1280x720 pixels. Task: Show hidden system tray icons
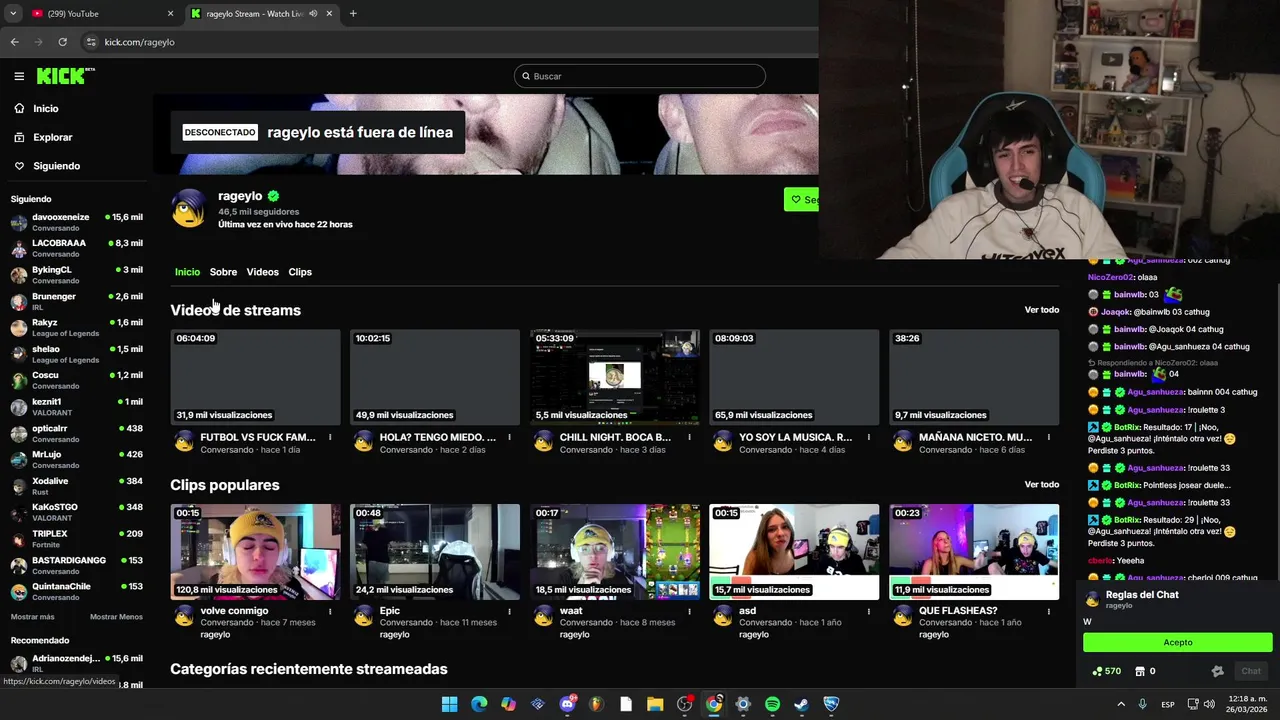(x=1120, y=704)
